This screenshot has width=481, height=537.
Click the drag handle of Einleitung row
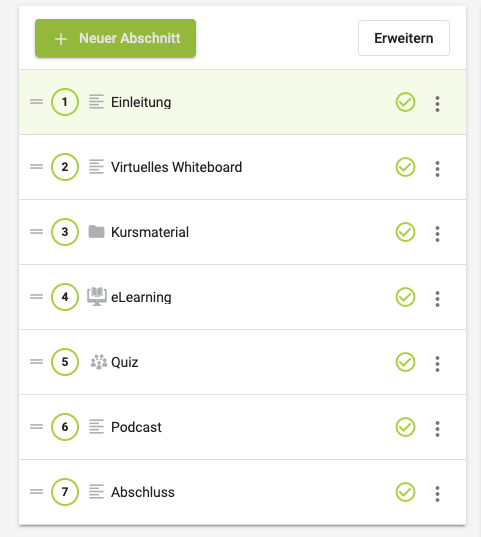[37, 102]
